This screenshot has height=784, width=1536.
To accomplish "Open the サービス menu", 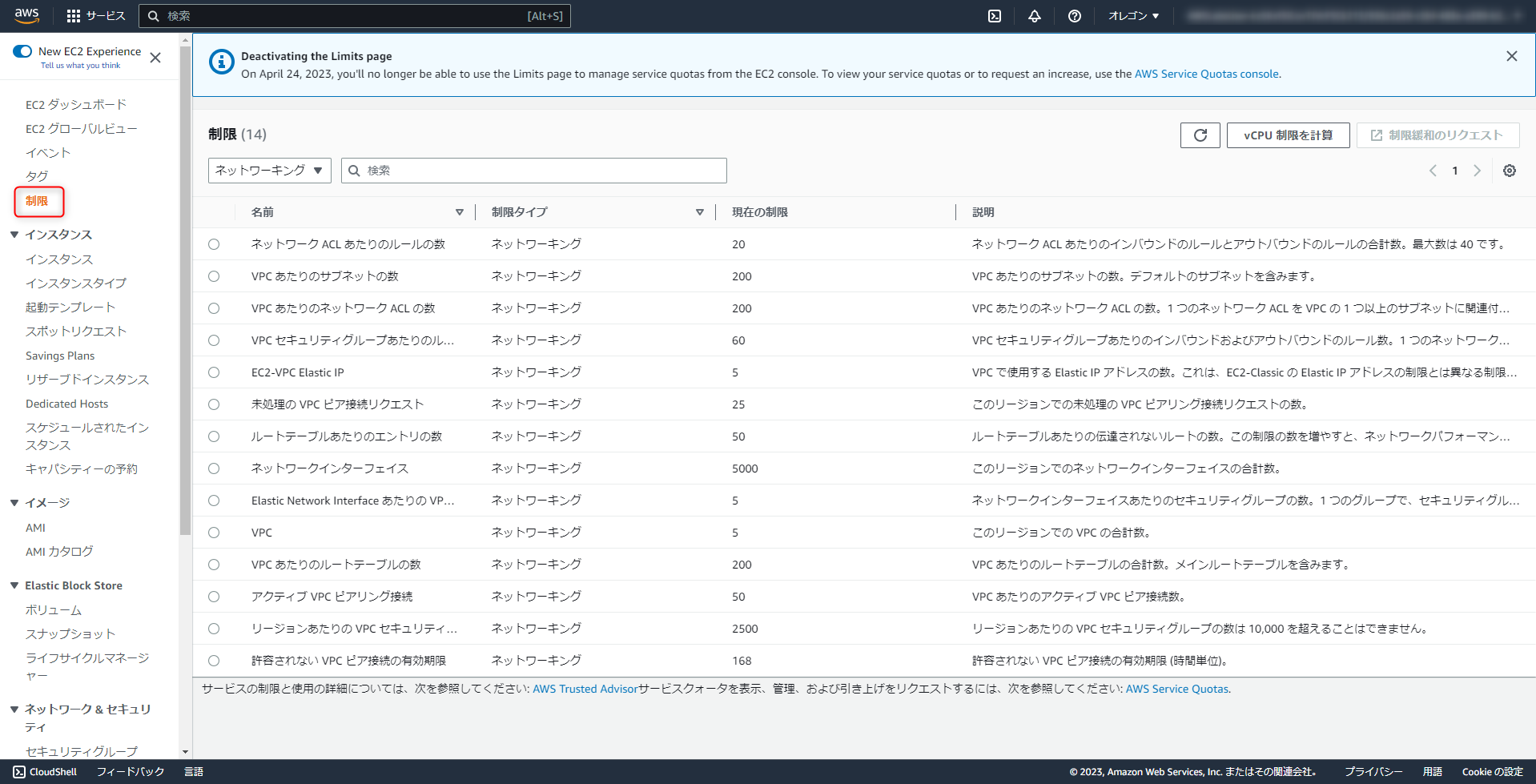I will tap(112, 14).
